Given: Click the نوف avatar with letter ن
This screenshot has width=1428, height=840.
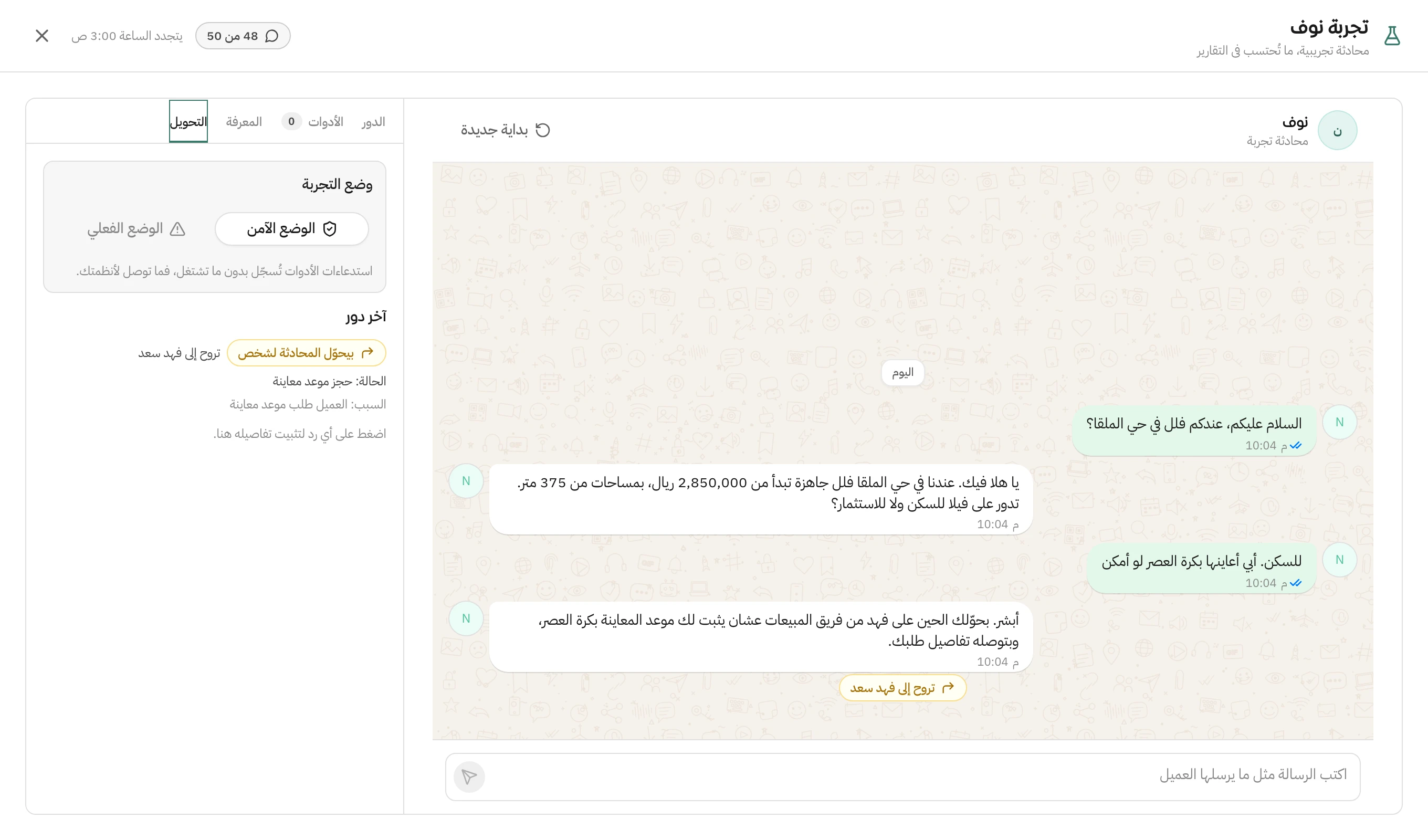Looking at the screenshot, I should coord(1337,130).
